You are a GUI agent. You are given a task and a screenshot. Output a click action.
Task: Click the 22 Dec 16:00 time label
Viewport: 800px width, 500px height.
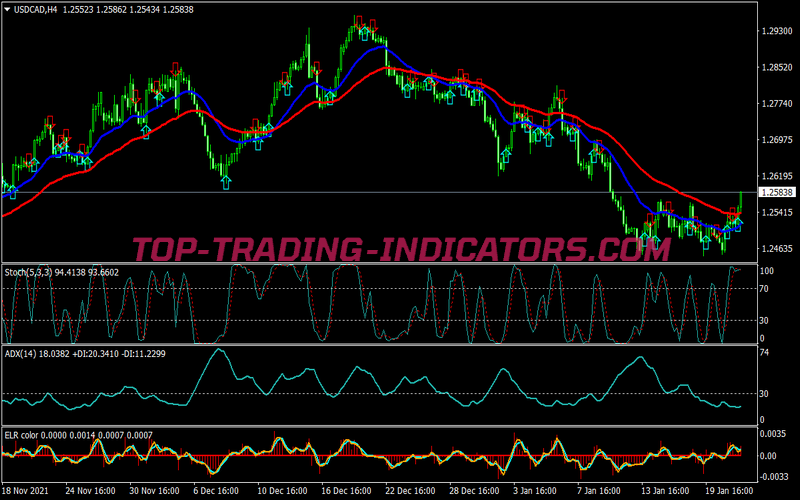click(410, 491)
